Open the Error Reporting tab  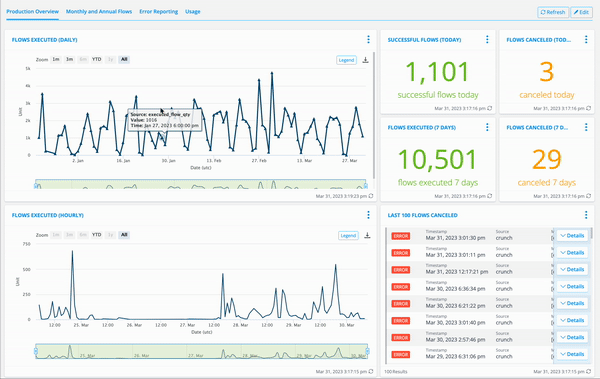coord(158,11)
